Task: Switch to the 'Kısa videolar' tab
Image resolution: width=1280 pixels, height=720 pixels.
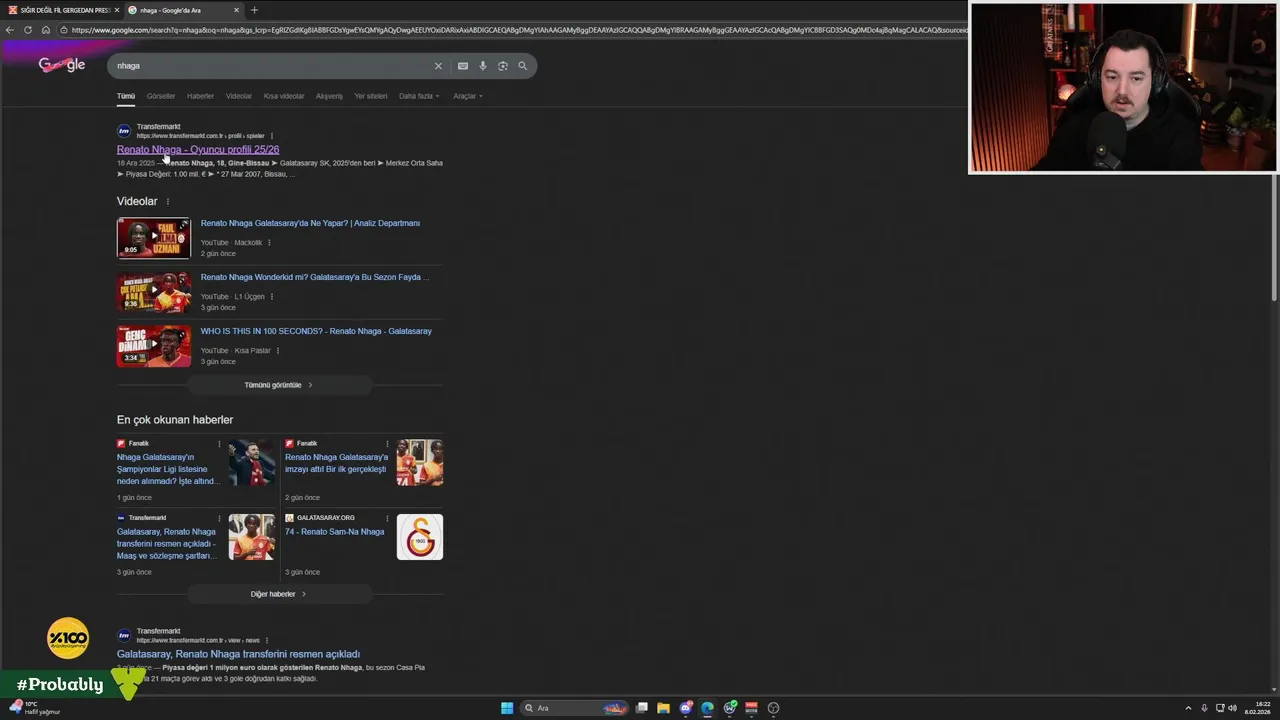Action: click(x=284, y=96)
